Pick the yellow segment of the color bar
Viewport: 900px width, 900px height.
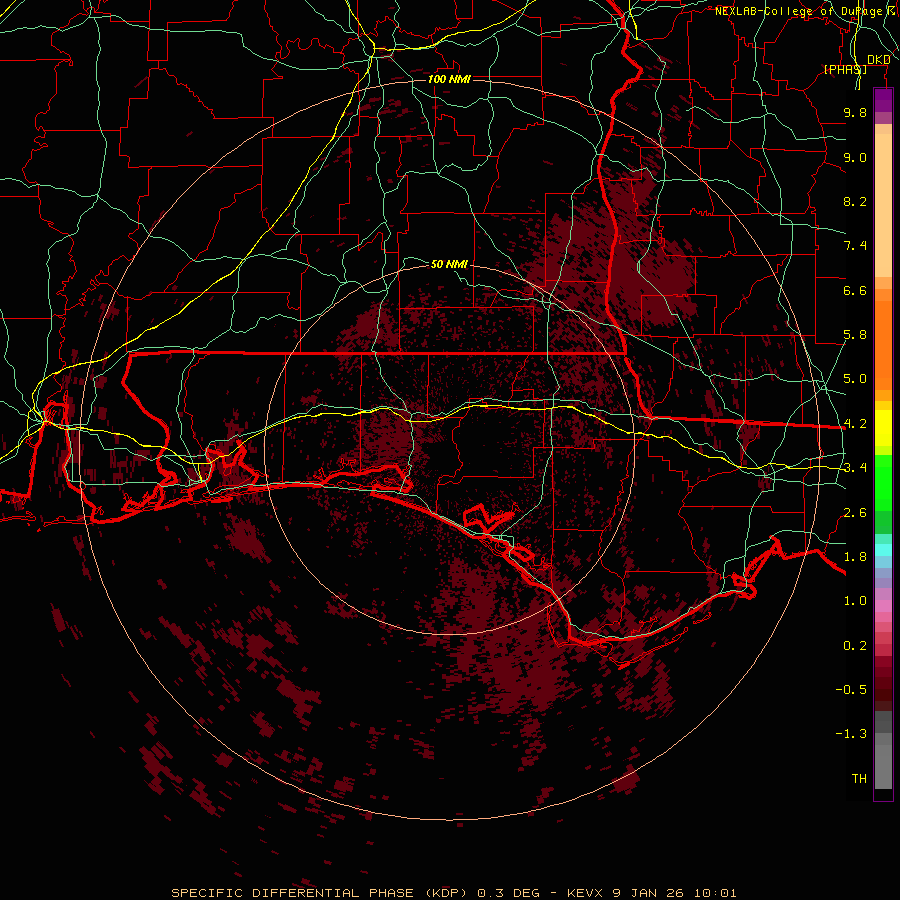pos(883,428)
